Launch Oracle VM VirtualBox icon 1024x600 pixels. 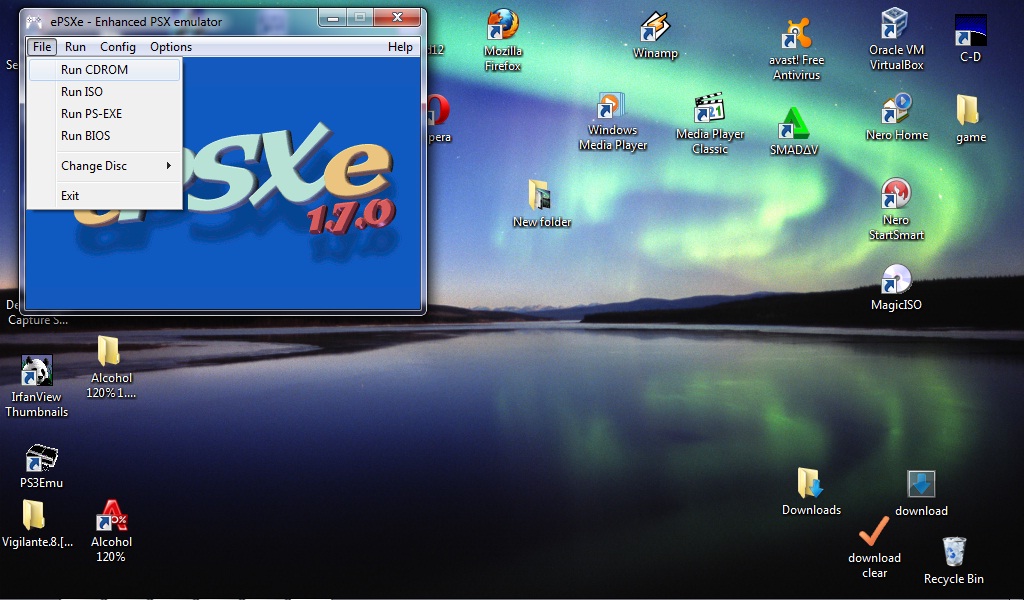(896, 39)
